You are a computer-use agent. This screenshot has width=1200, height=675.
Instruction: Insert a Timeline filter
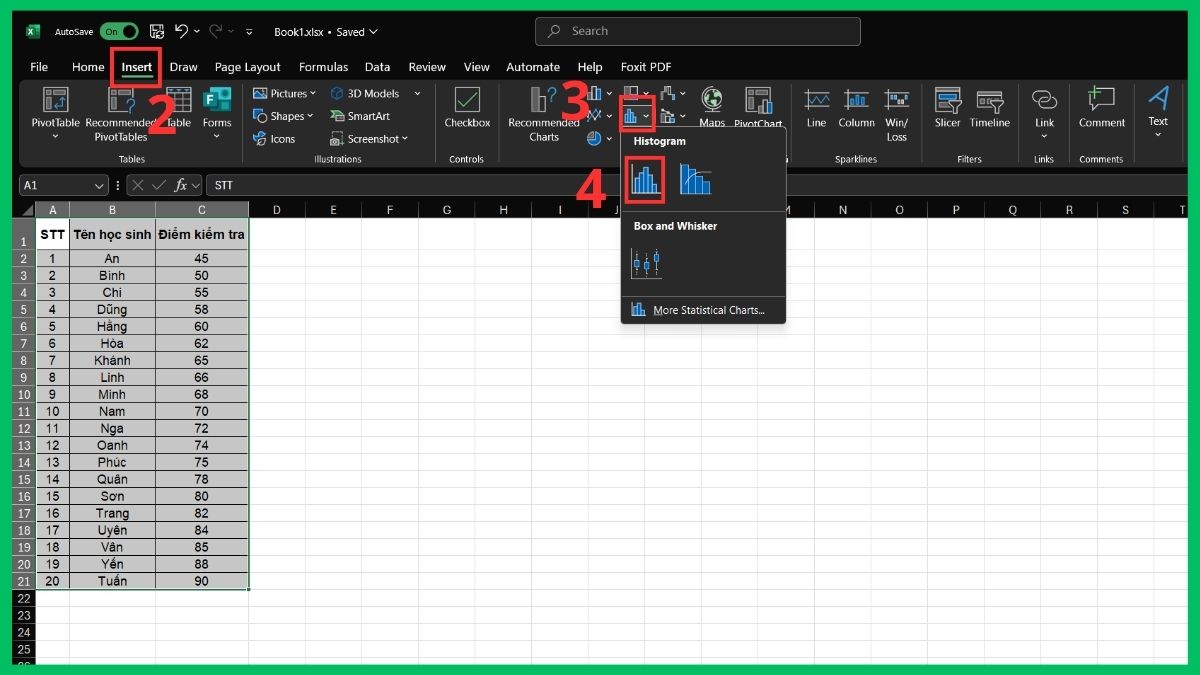[x=989, y=108]
